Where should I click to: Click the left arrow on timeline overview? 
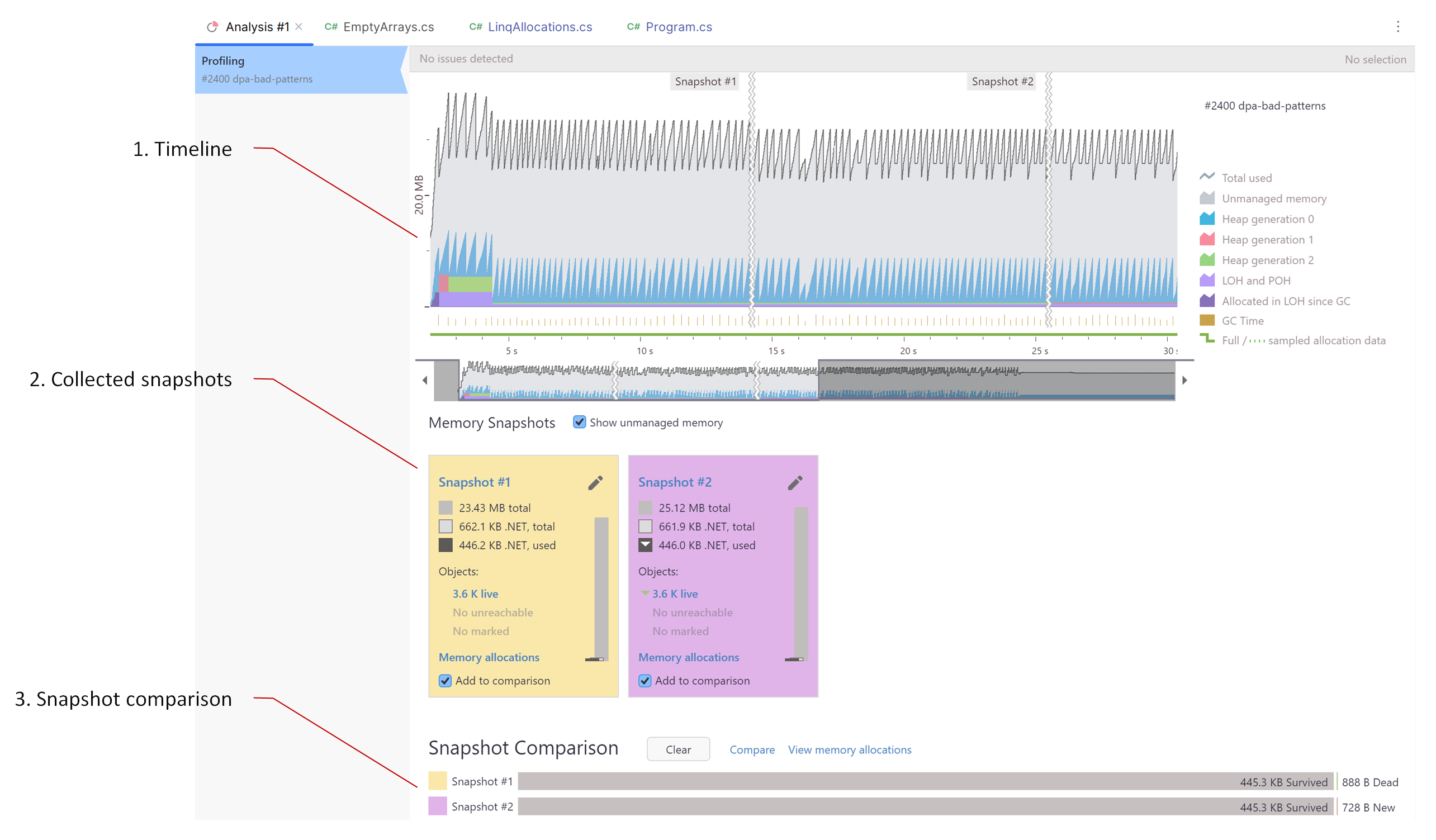[425, 381]
